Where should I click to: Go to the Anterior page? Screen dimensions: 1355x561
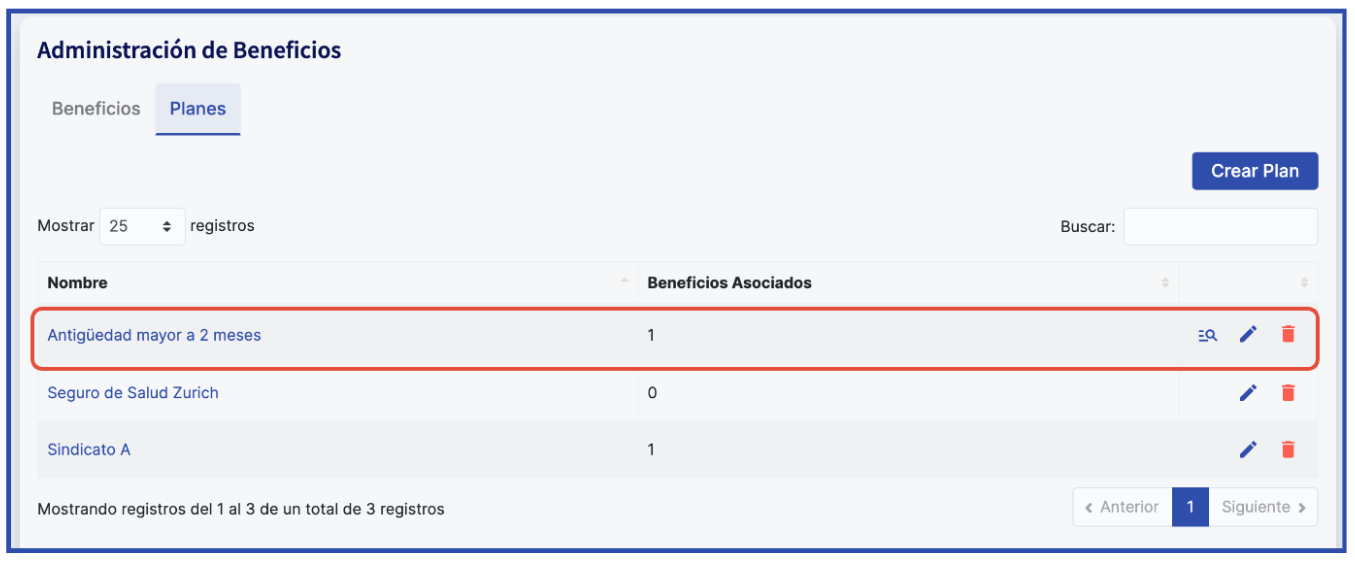click(x=1122, y=507)
